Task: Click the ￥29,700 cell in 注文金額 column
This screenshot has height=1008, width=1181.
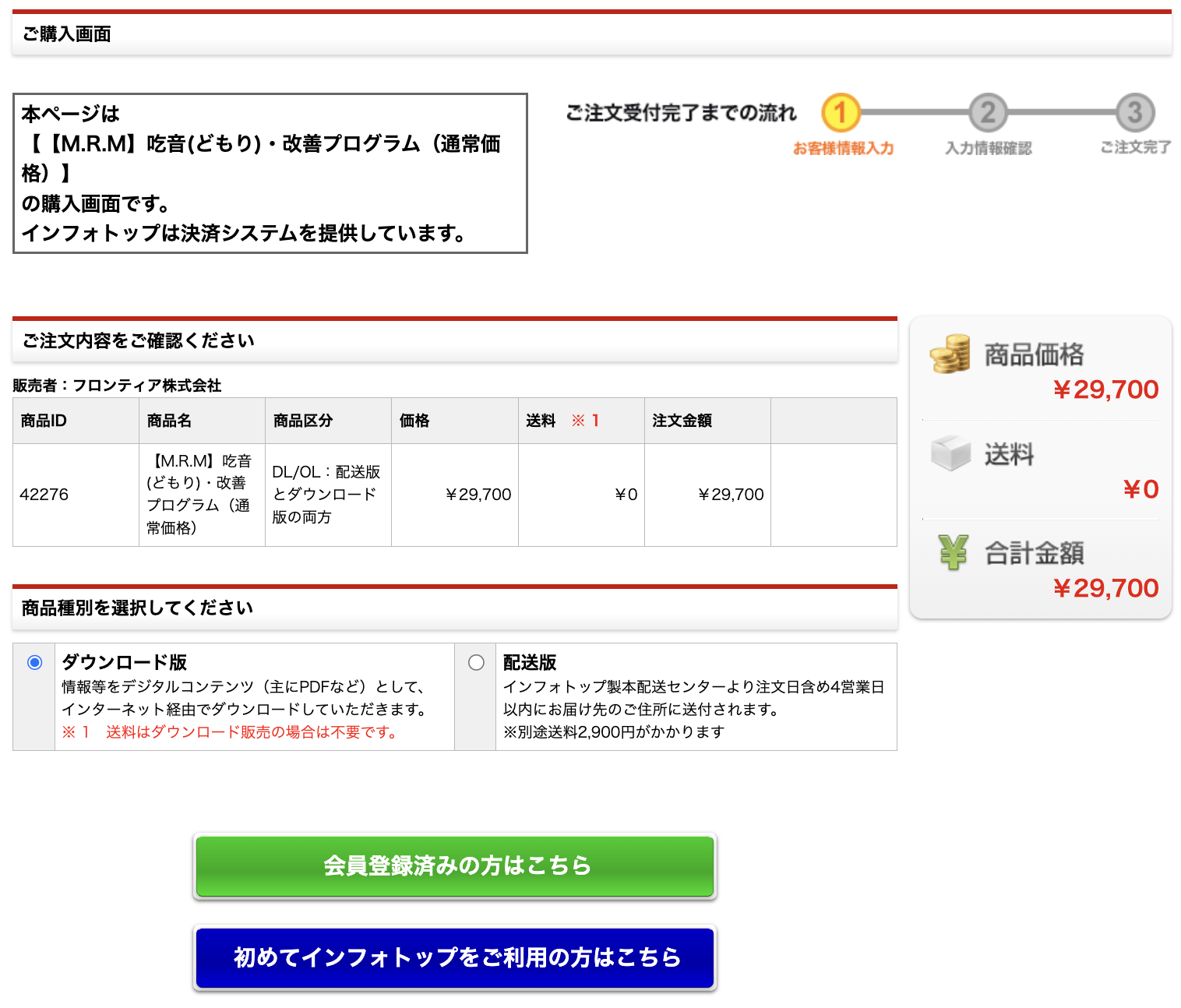Action: pos(707,495)
